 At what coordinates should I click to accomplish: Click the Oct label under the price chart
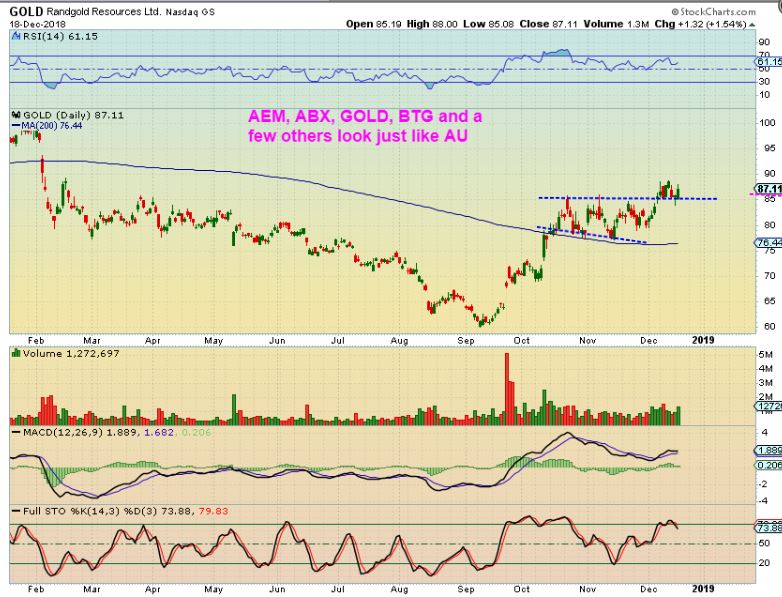pyautogui.click(x=522, y=341)
